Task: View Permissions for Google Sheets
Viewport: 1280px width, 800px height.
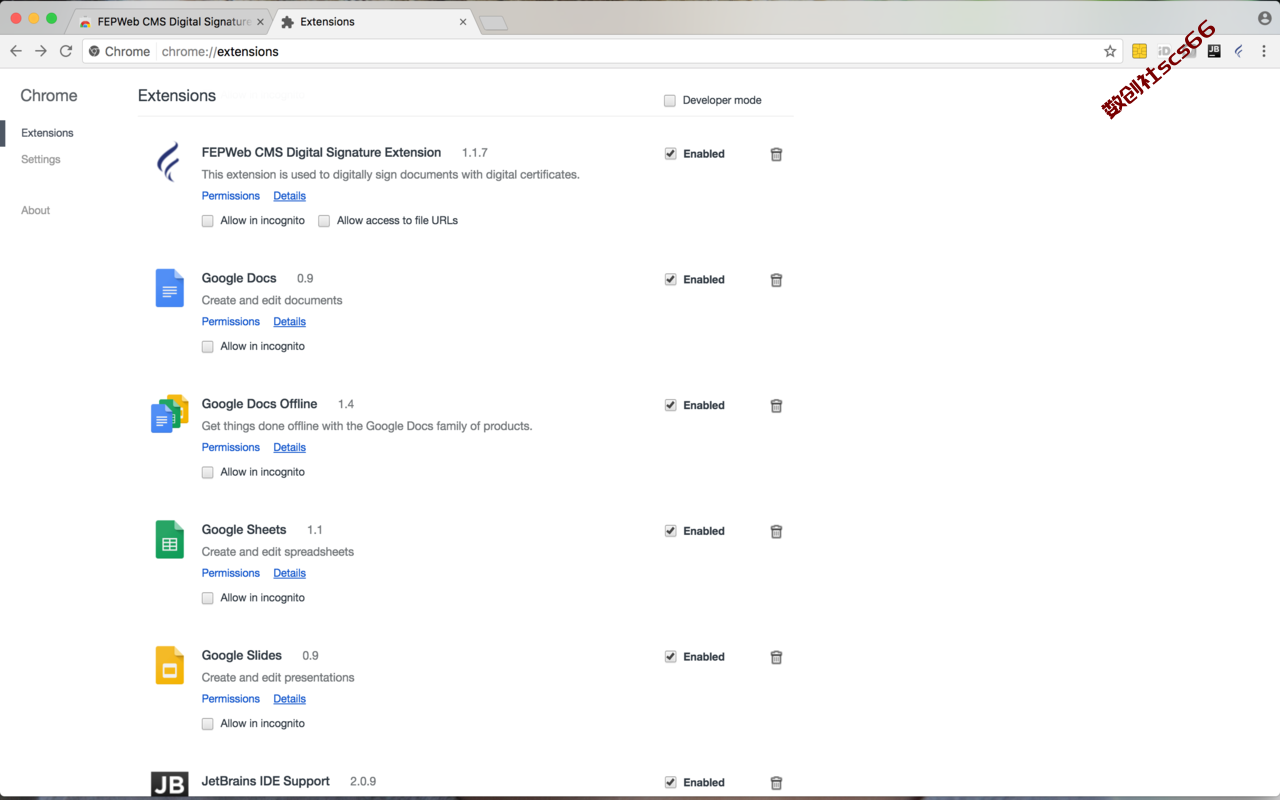Action: pos(231,573)
